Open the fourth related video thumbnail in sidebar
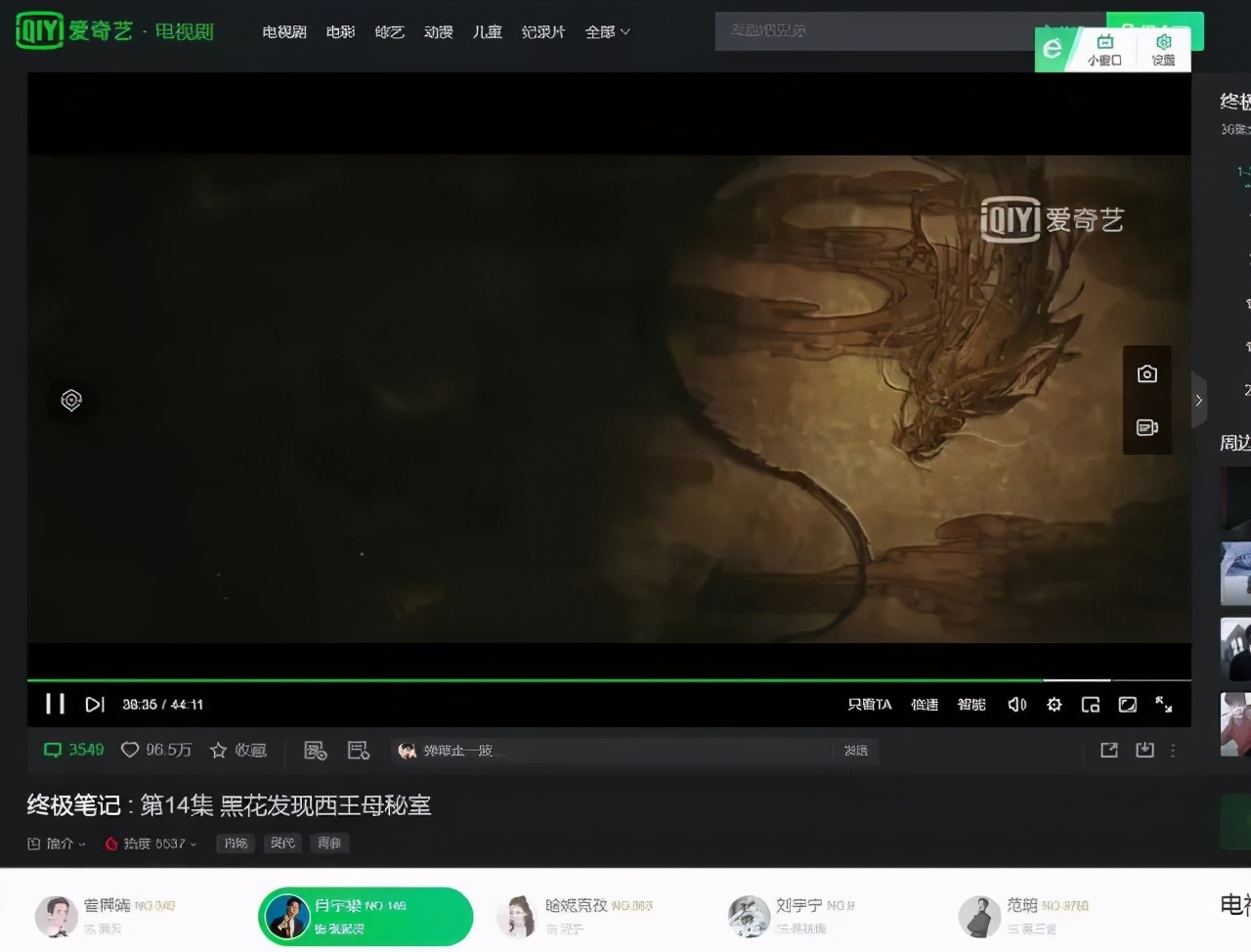This screenshot has width=1251, height=952. 1235,724
